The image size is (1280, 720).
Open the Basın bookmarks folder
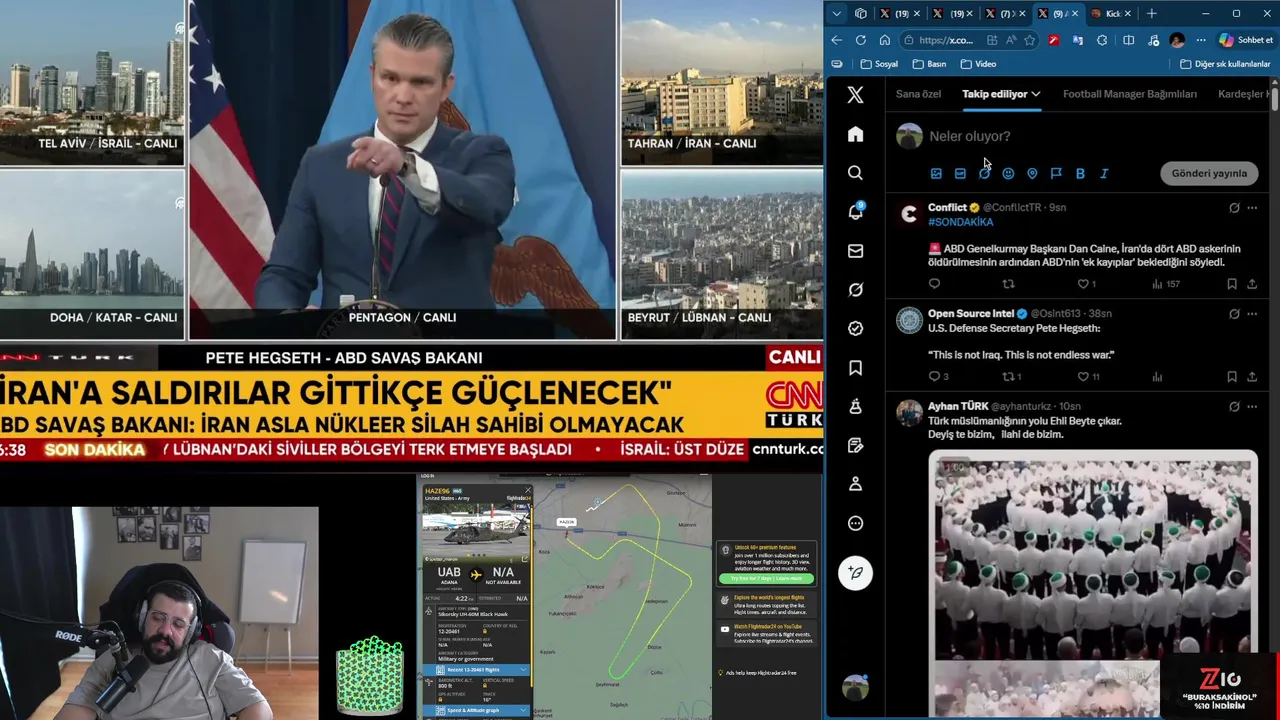929,64
